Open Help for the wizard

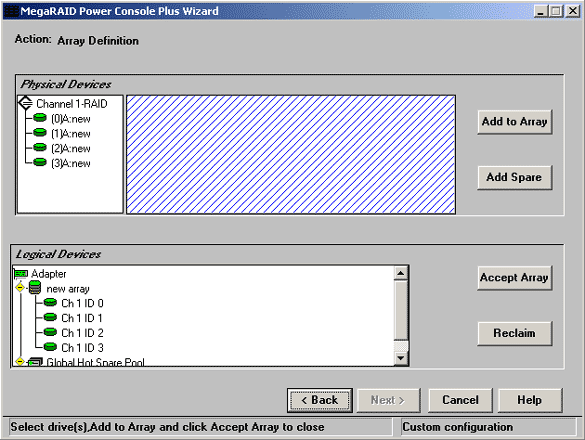click(x=530, y=400)
